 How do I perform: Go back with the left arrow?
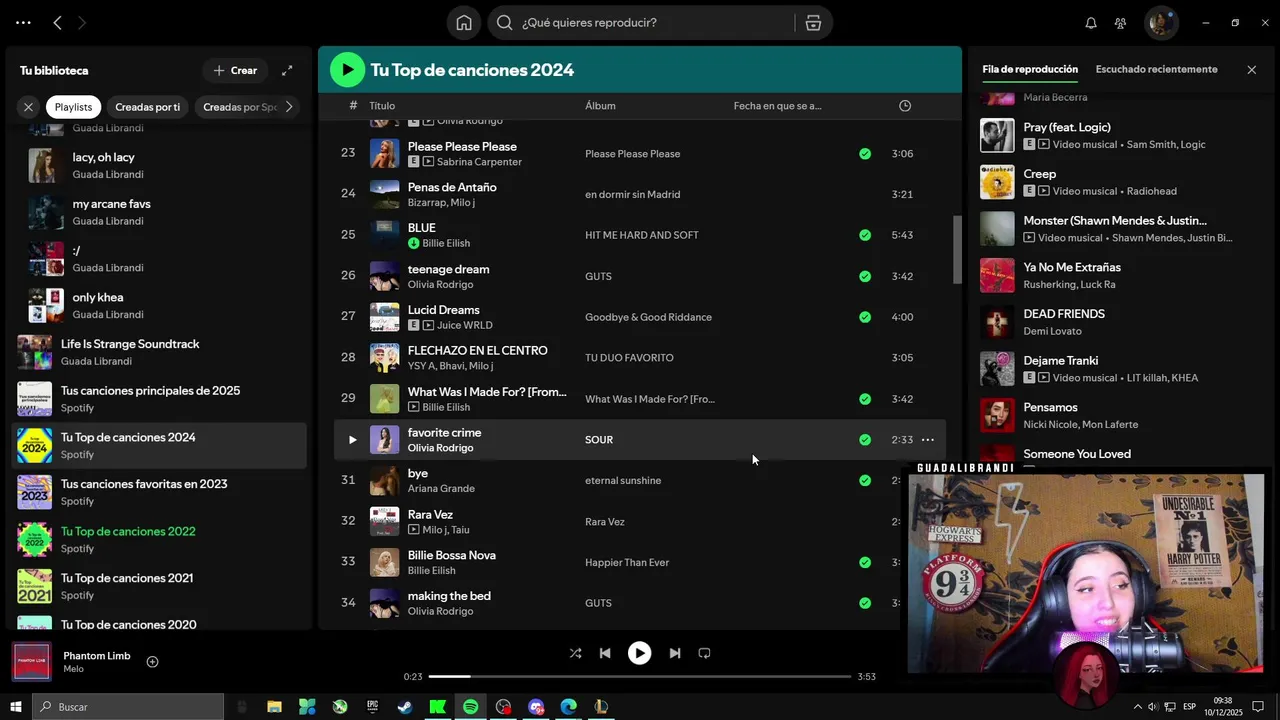(57, 22)
